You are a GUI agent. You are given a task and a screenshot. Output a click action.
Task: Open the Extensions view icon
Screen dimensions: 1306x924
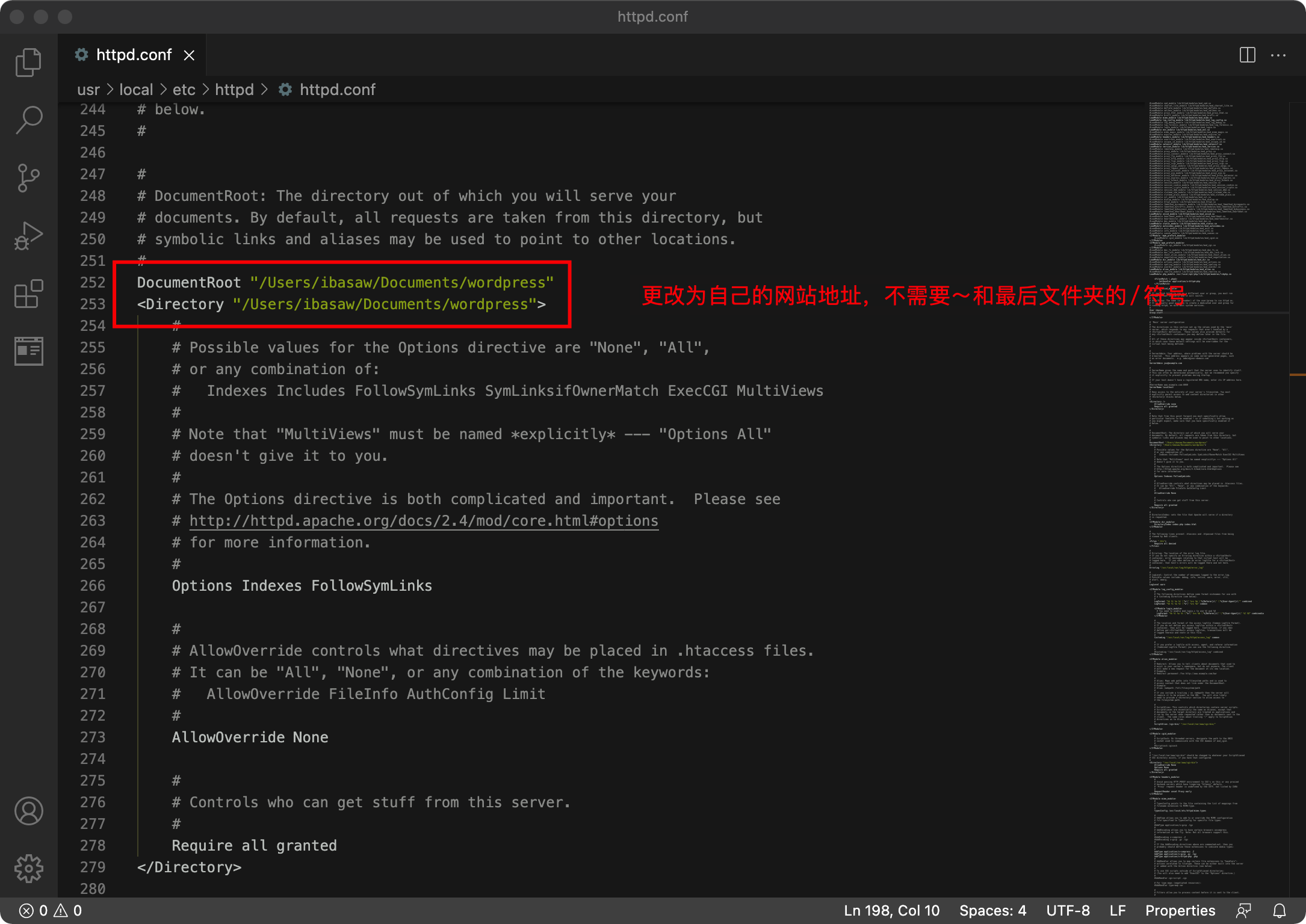pos(28,294)
